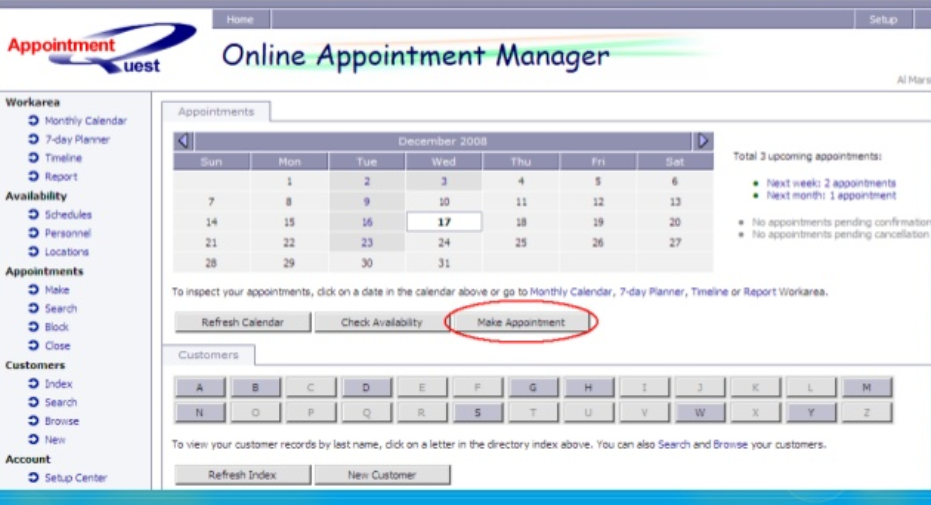Click the arrow icon beside Schedules

pyautogui.click(x=33, y=214)
